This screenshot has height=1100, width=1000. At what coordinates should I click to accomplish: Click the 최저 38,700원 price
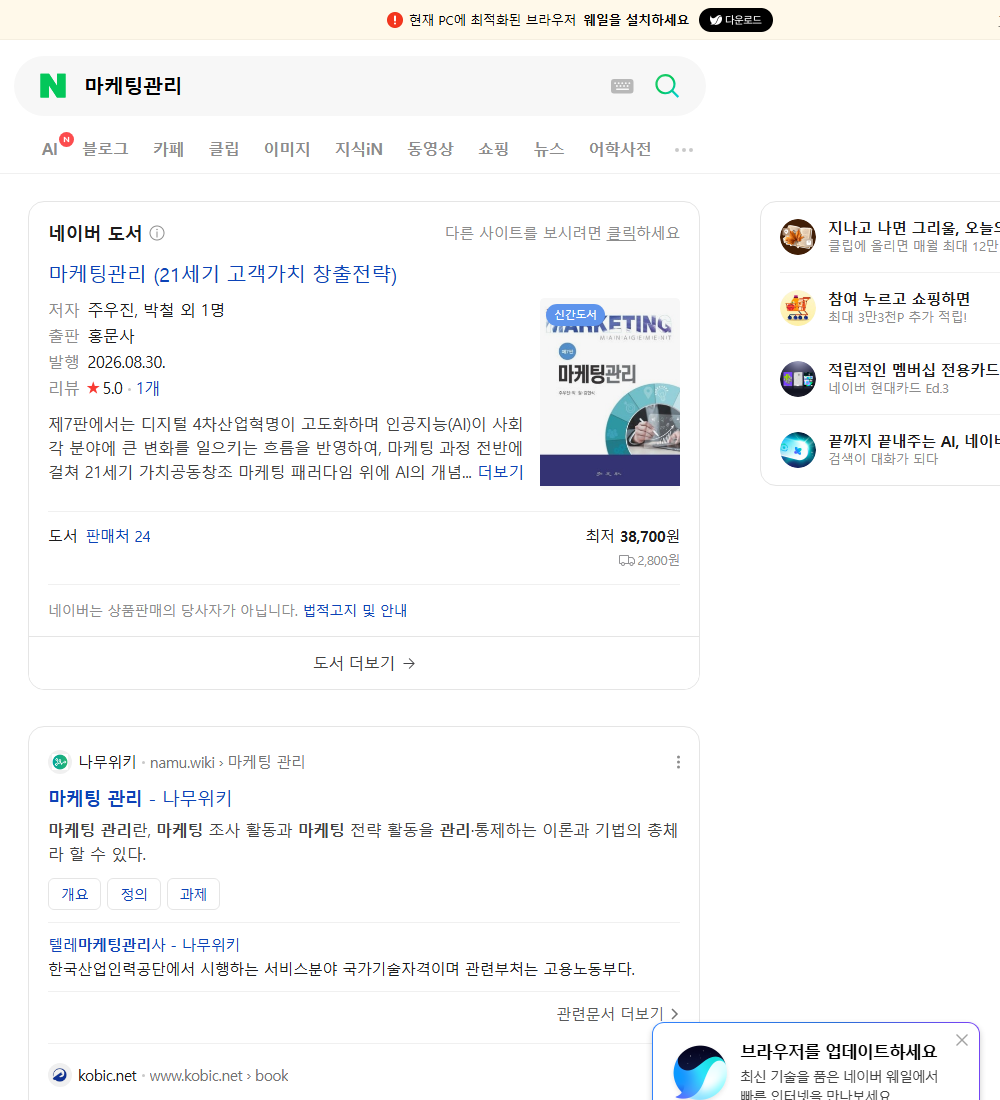tap(632, 536)
